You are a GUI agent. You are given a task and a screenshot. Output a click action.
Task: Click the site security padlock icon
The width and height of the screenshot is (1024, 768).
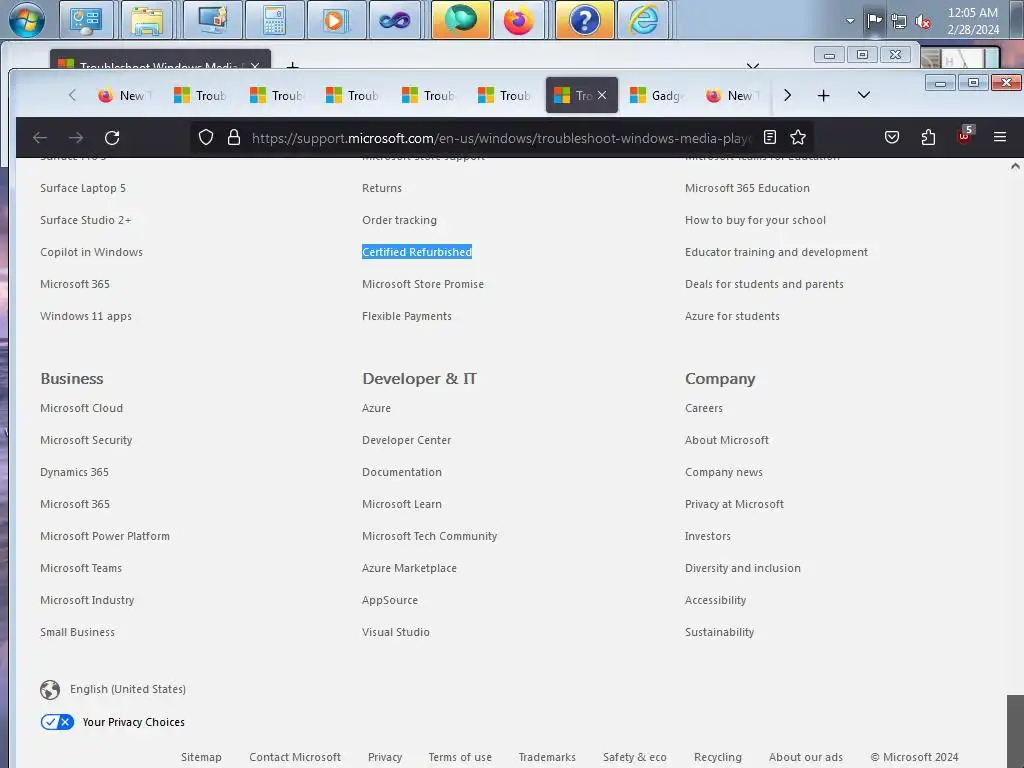234,137
